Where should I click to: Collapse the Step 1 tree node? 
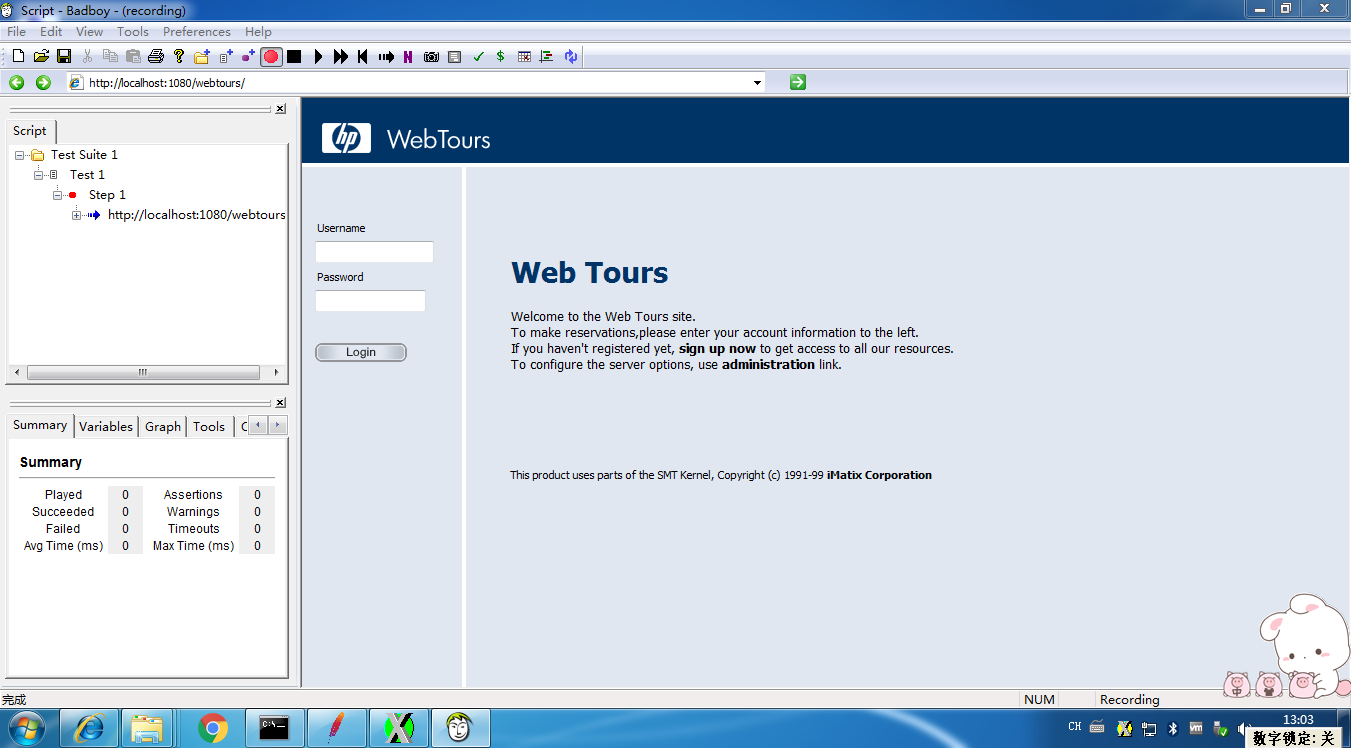click(58, 195)
